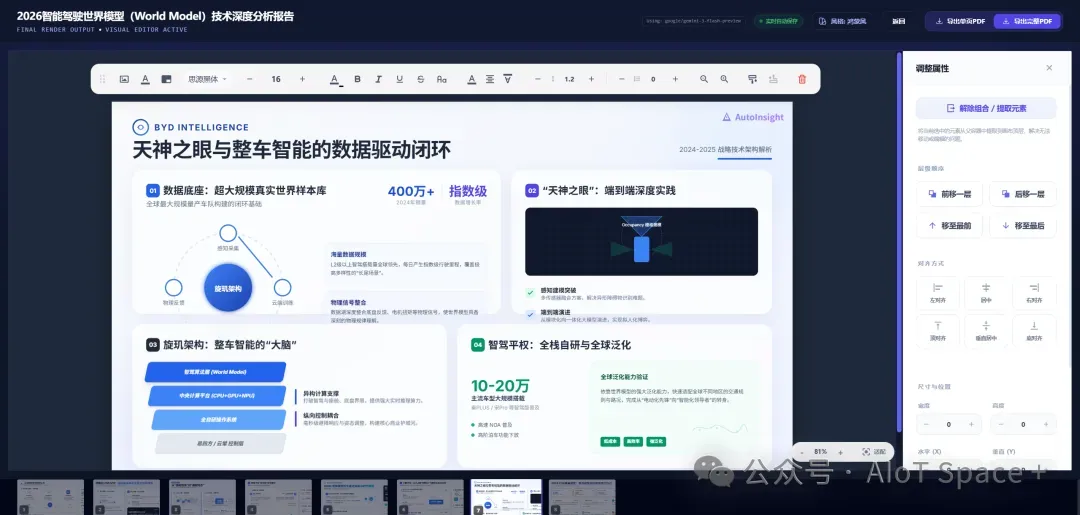
Task: Select slide thumbnail 1
Action: (50, 497)
